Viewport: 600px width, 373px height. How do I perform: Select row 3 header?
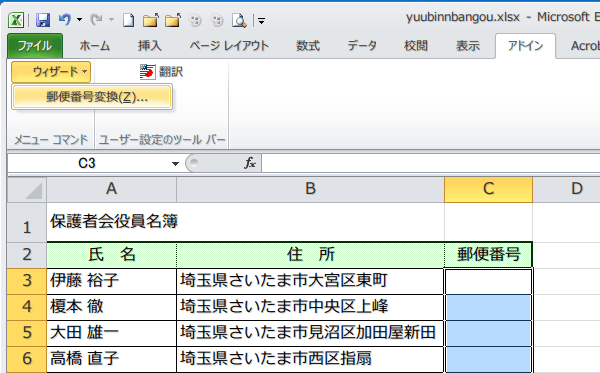pyautogui.click(x=27, y=281)
